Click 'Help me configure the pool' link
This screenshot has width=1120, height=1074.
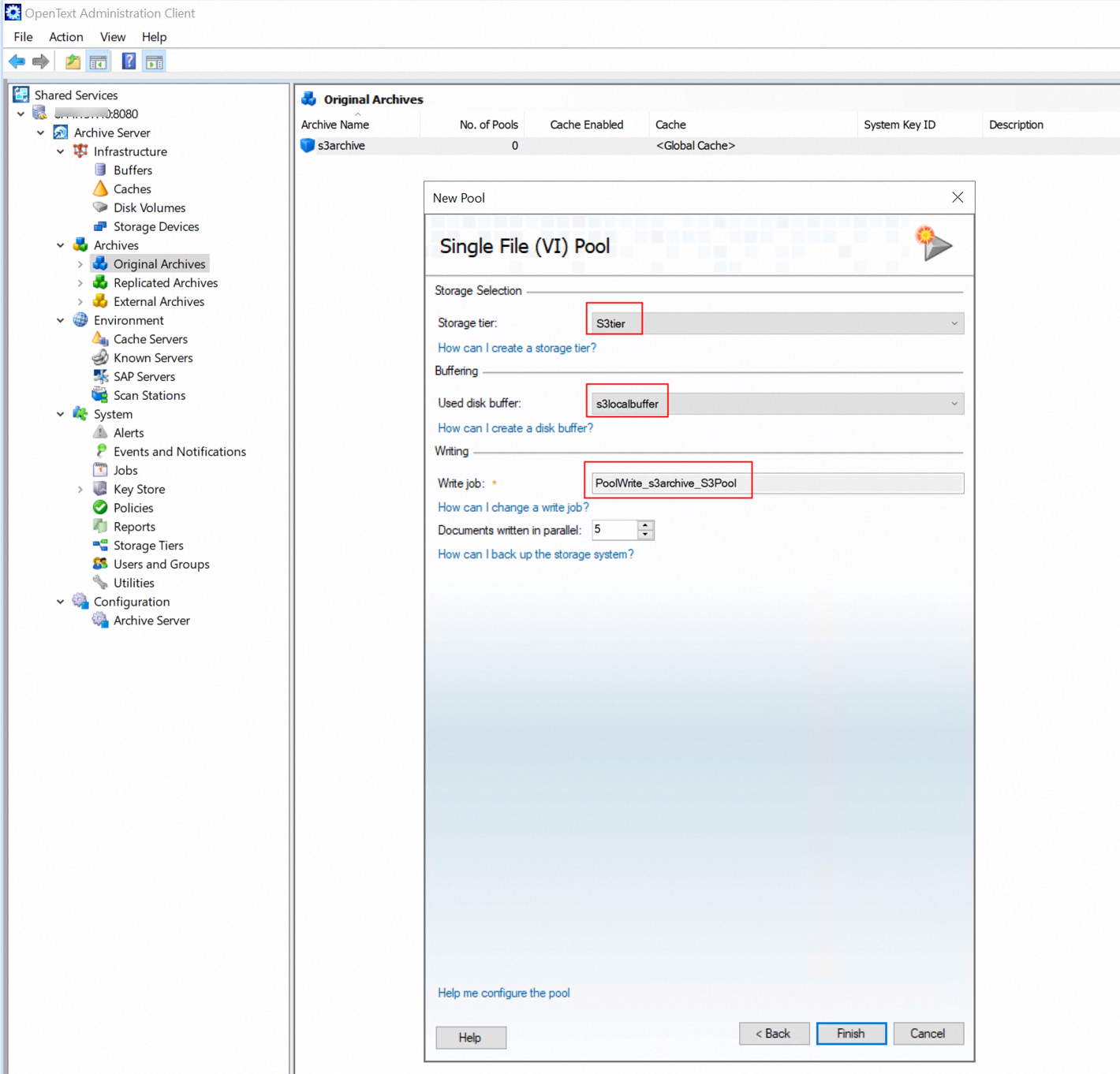pos(503,993)
